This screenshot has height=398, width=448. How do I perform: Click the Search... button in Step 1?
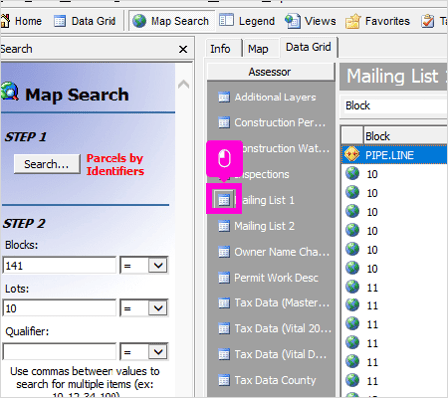[x=47, y=164]
